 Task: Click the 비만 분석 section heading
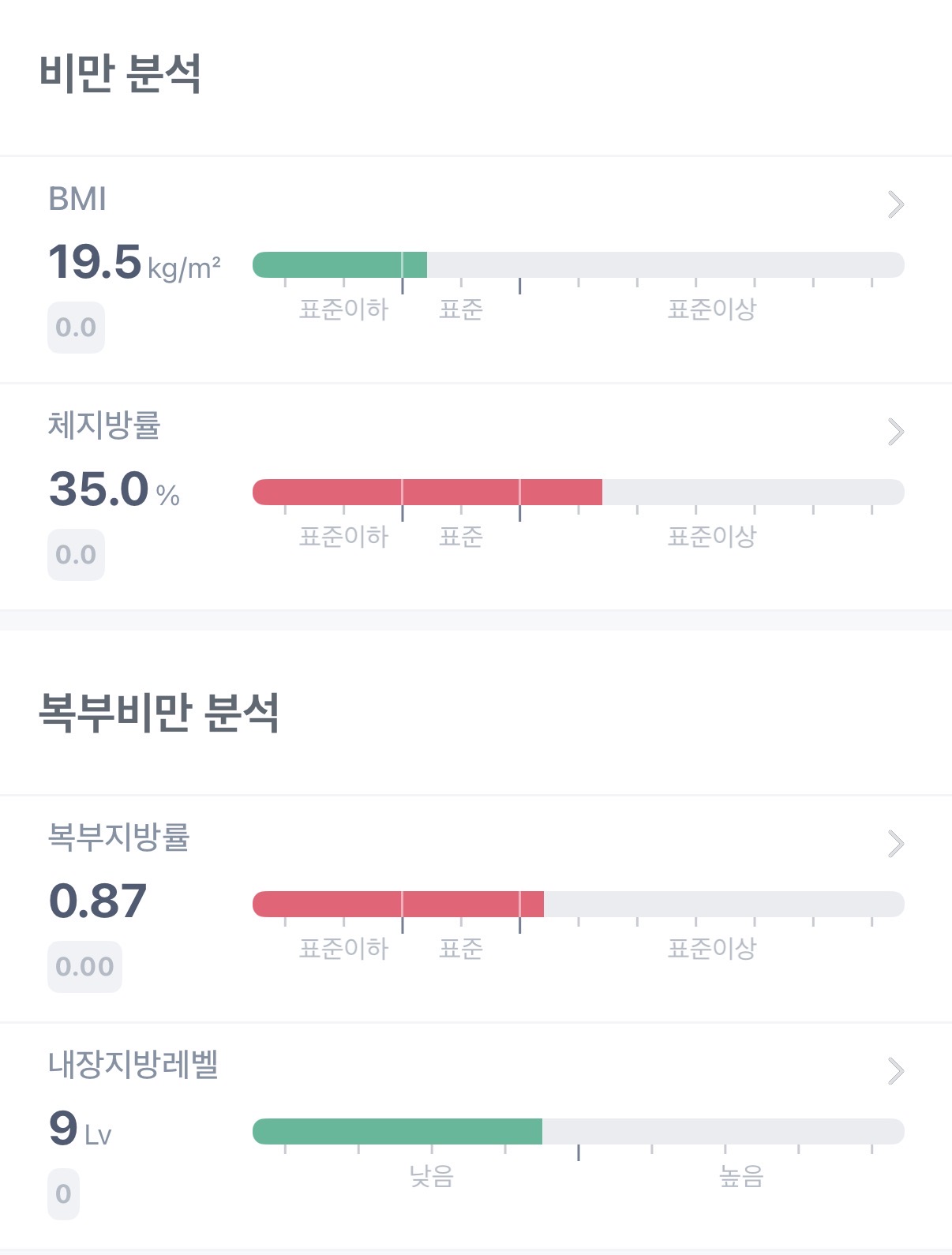[120, 74]
